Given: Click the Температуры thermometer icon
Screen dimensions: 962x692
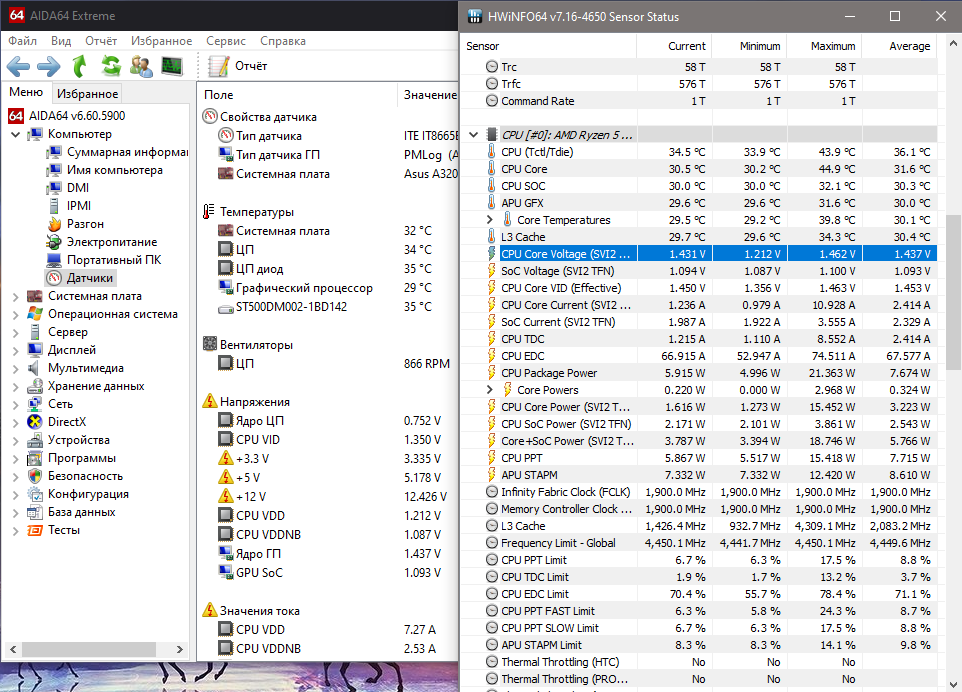Looking at the screenshot, I should 209,212.
